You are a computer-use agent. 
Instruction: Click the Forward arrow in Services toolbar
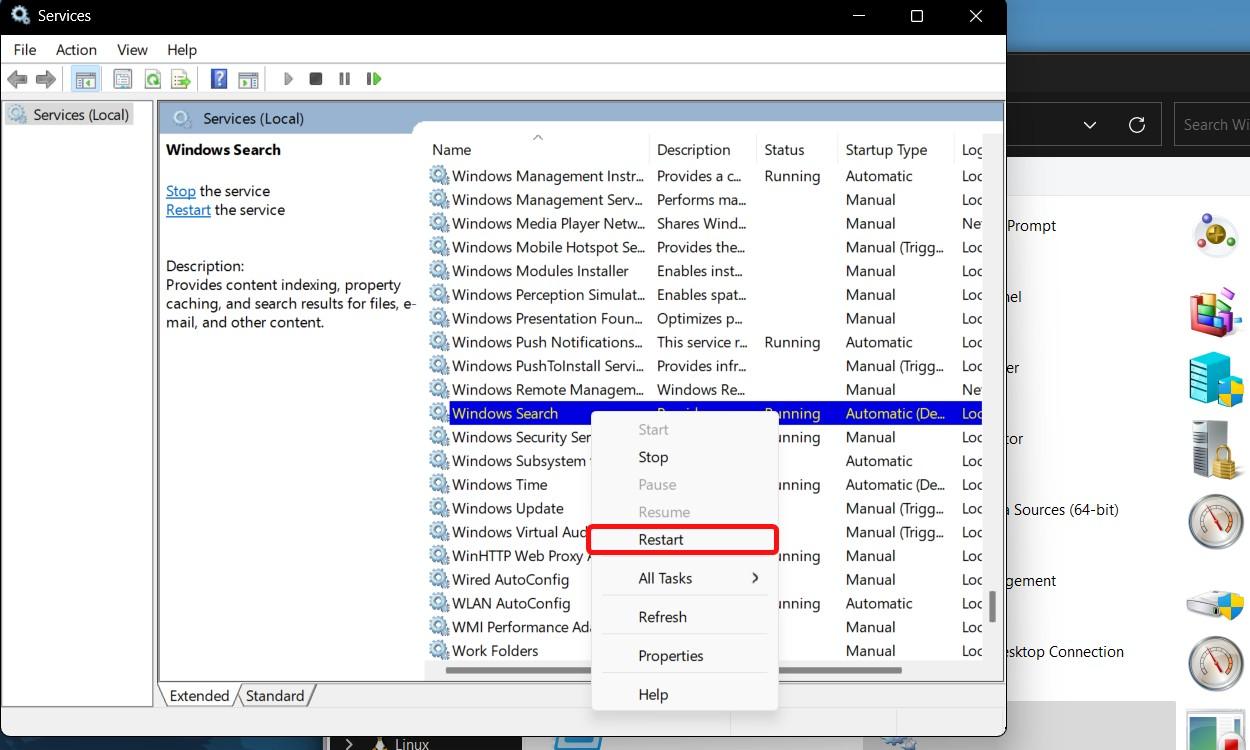[x=46, y=79]
